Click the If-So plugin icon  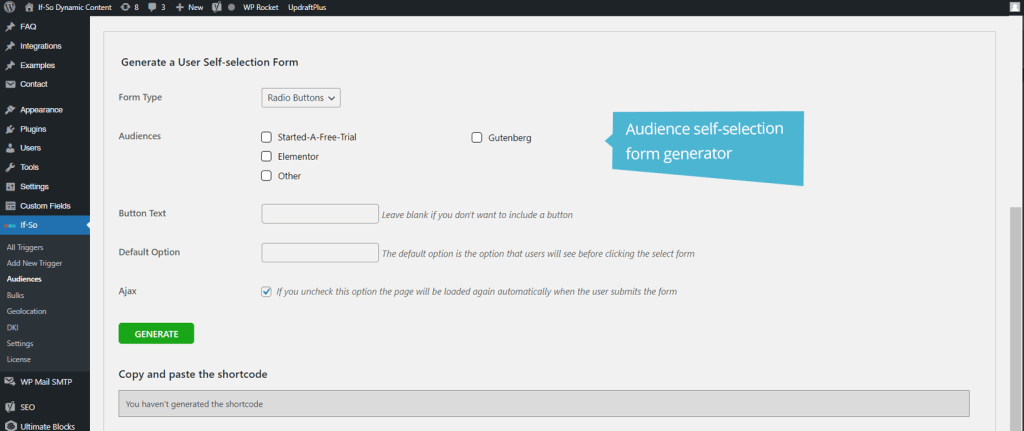10,225
